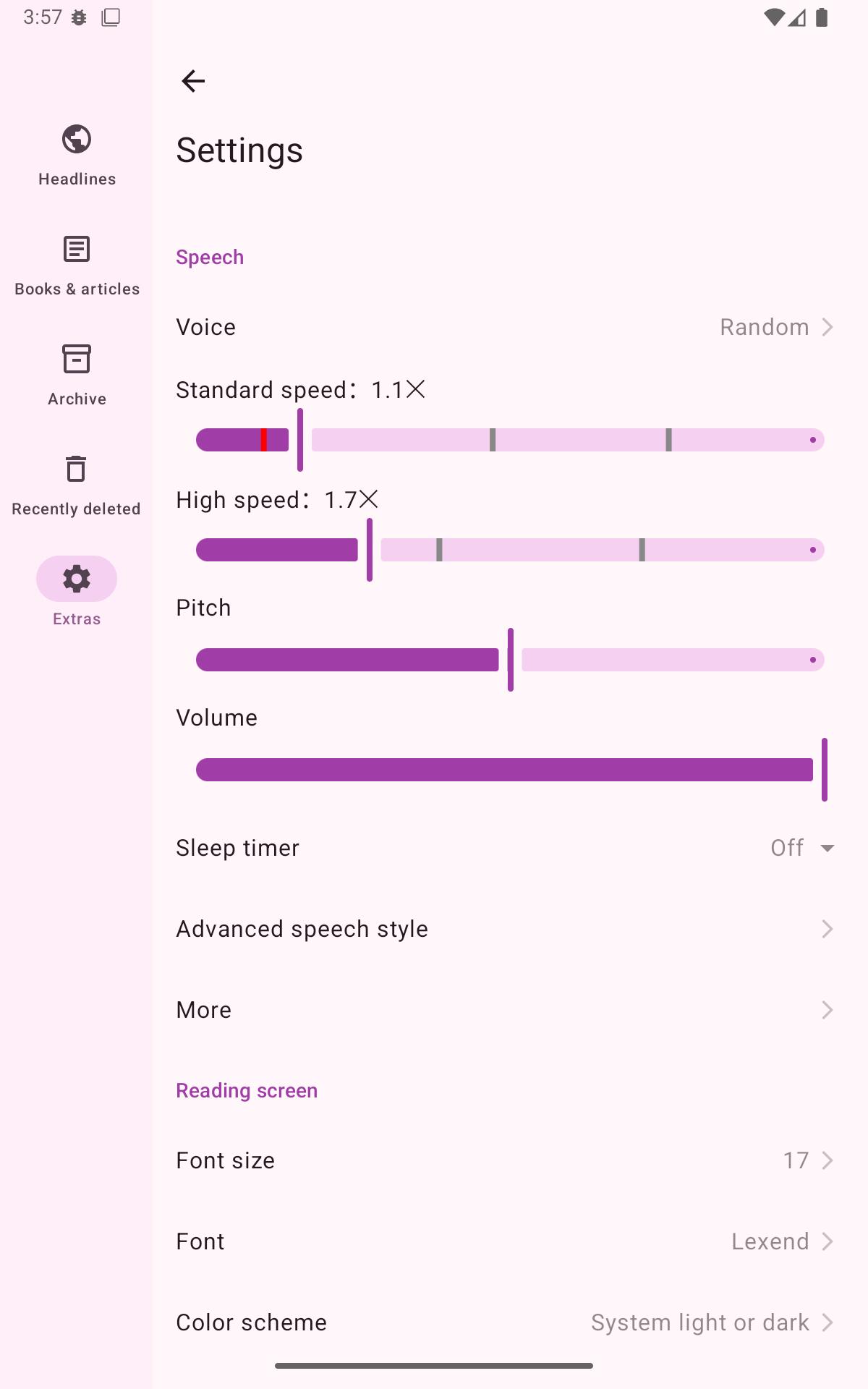
Task: Open Books & articles icon
Action: 77,250
